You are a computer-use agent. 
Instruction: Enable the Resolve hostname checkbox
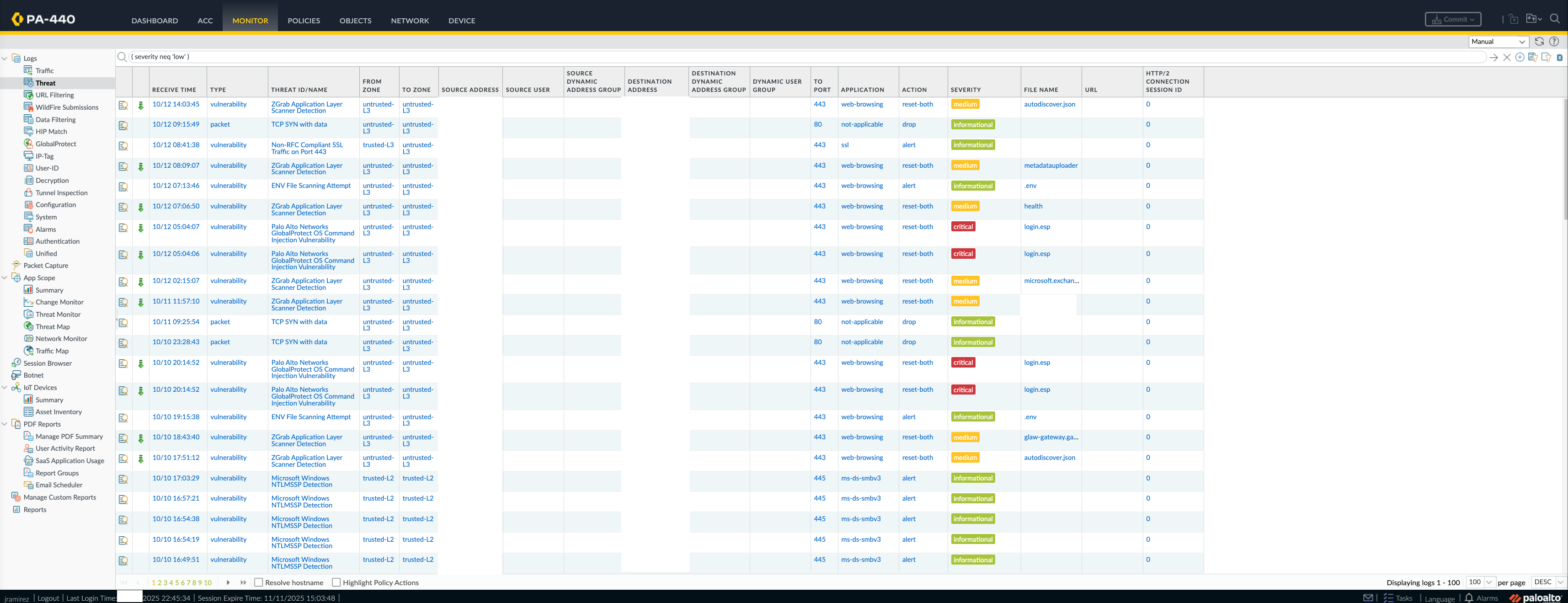[x=259, y=582]
